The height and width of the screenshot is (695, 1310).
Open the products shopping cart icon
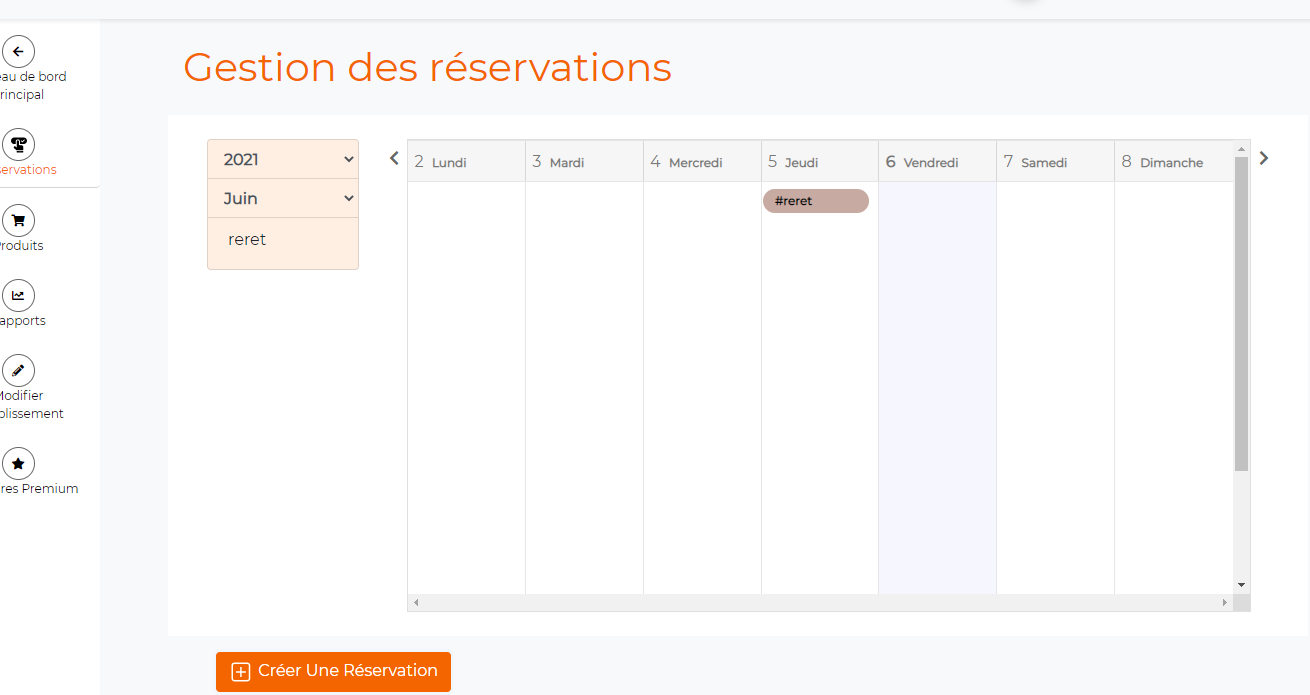(x=18, y=221)
